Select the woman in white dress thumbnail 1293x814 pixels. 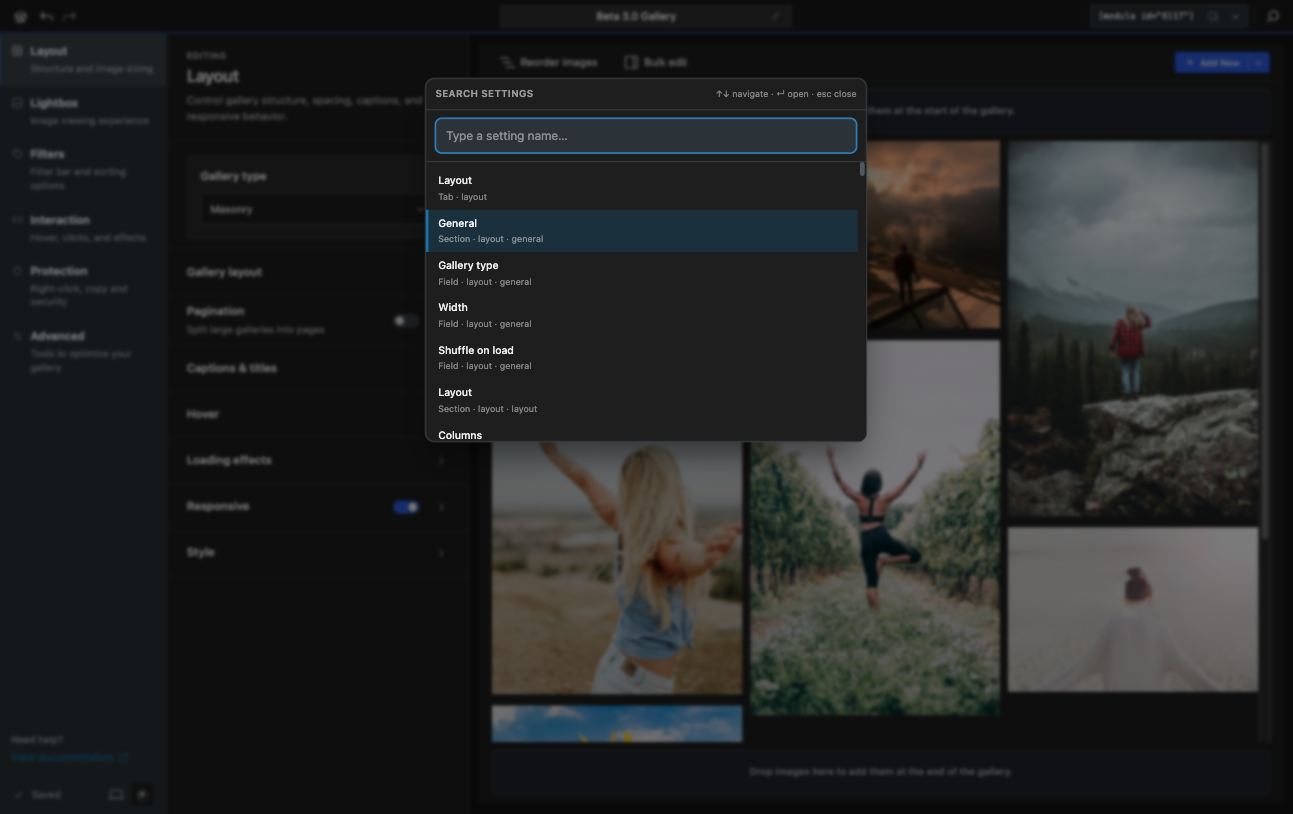[x=1133, y=609]
